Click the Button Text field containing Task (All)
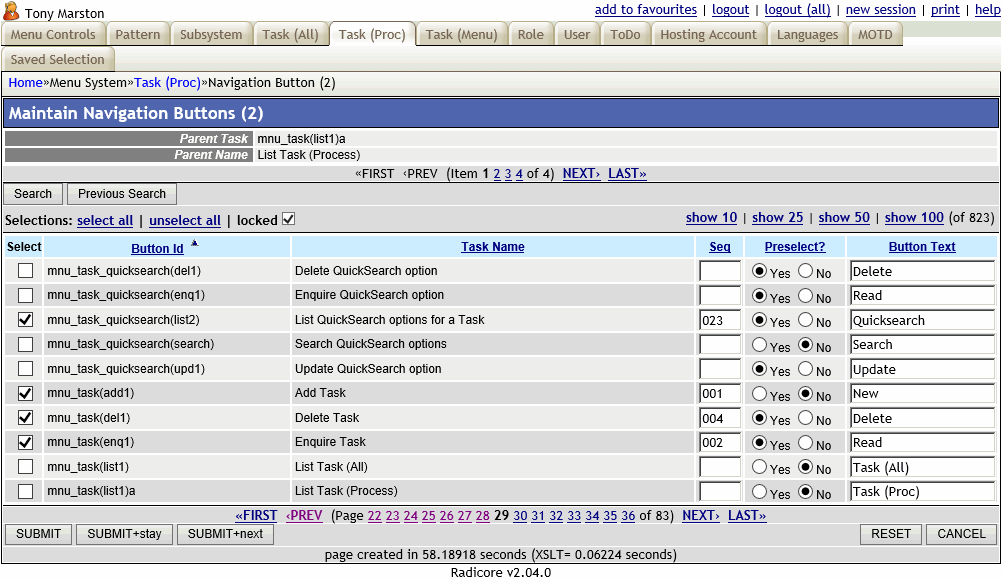The width and height of the screenshot is (1002, 579). tap(921, 466)
